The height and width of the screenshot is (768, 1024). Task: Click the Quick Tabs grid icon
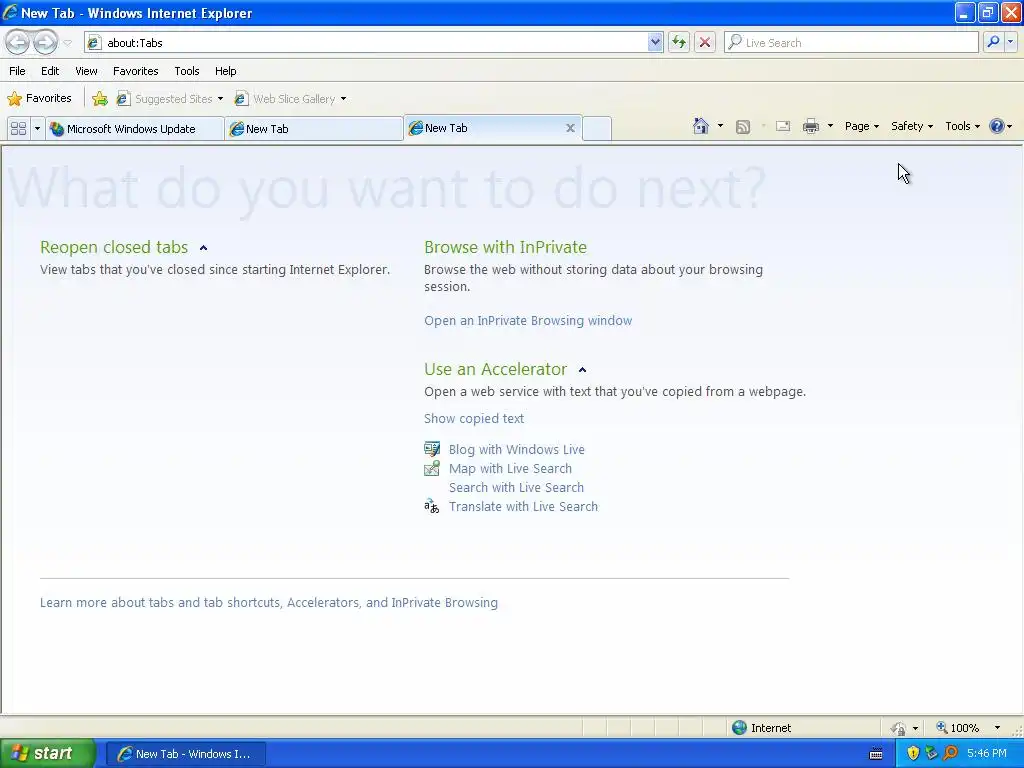tap(18, 129)
